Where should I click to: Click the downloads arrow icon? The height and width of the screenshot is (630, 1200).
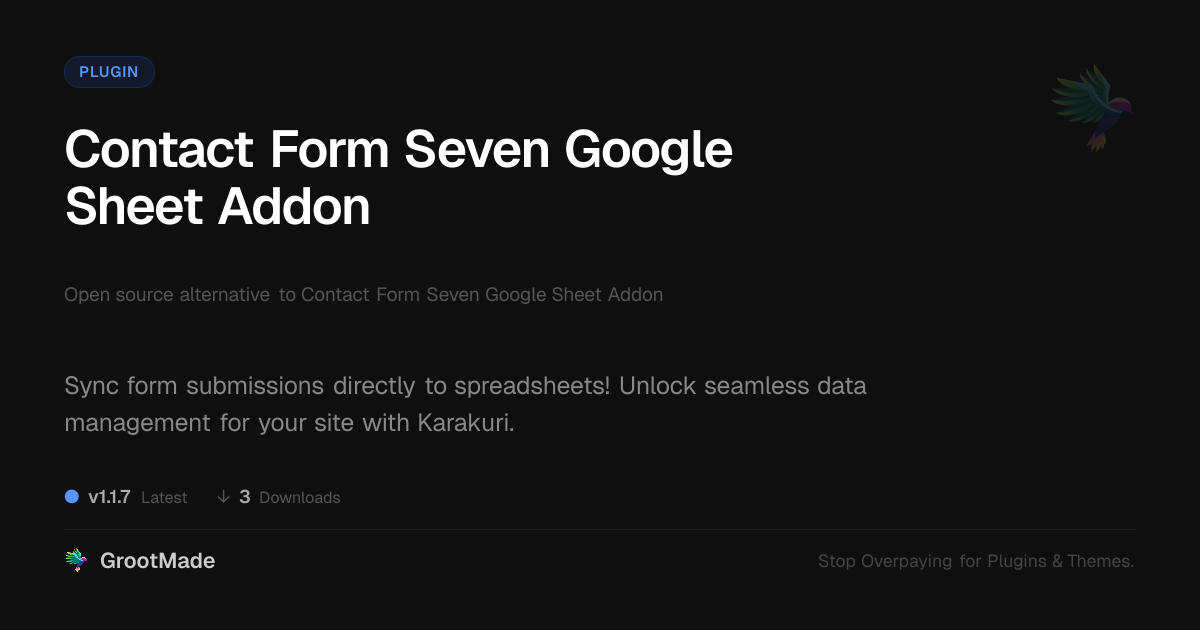(x=223, y=497)
